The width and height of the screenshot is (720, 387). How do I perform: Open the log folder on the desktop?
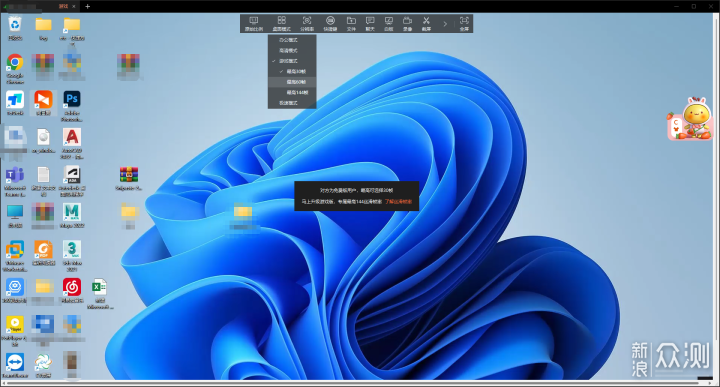click(x=43, y=28)
